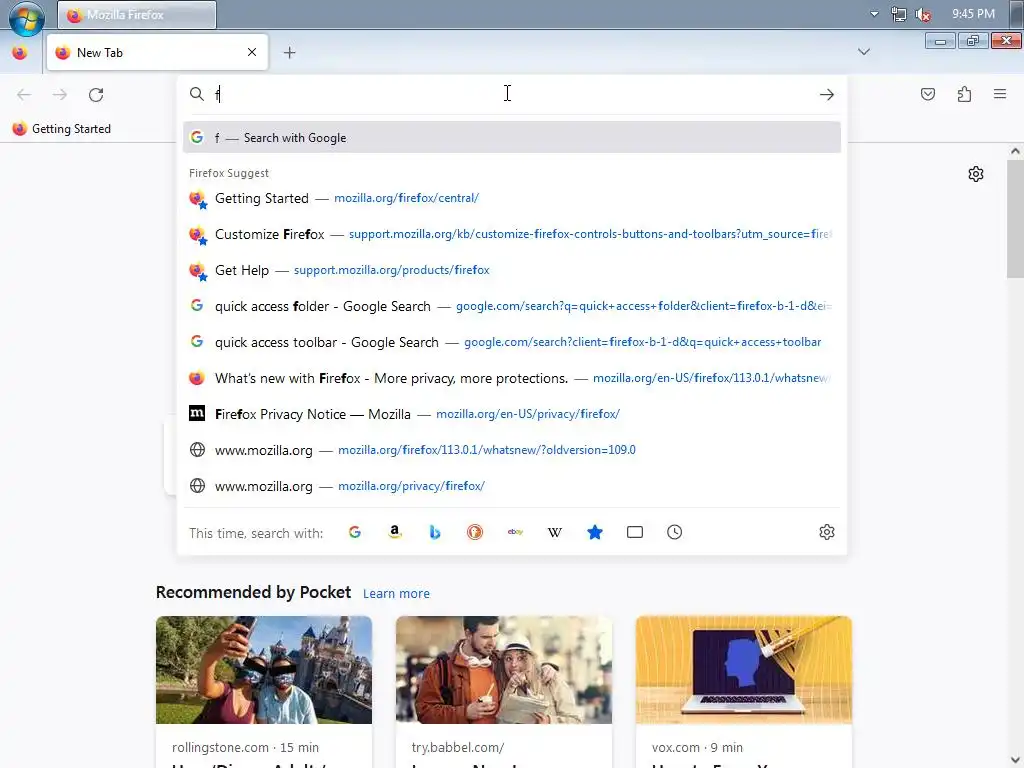
Task: Click the page scrollbar up arrow
Action: click(x=1015, y=151)
